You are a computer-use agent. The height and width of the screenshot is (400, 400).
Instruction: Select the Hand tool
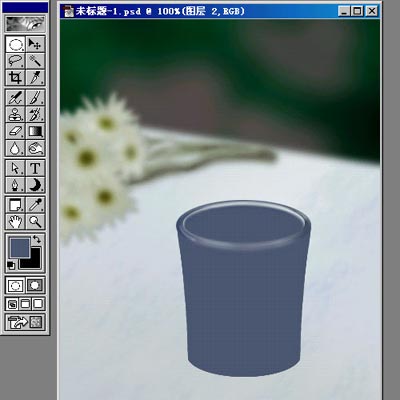[x=15, y=221]
